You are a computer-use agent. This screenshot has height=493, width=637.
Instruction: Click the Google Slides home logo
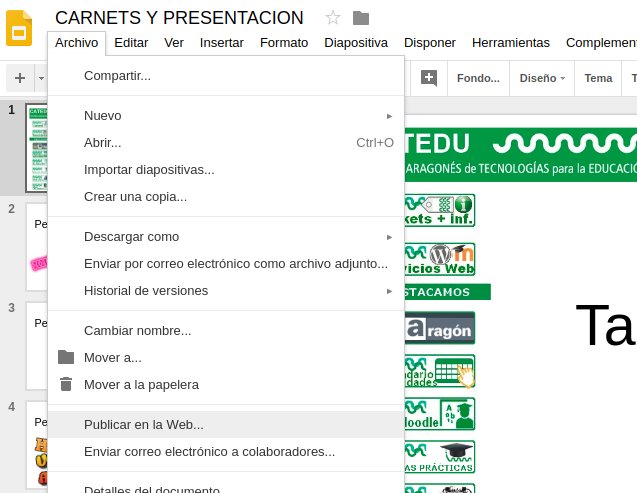coord(19,28)
